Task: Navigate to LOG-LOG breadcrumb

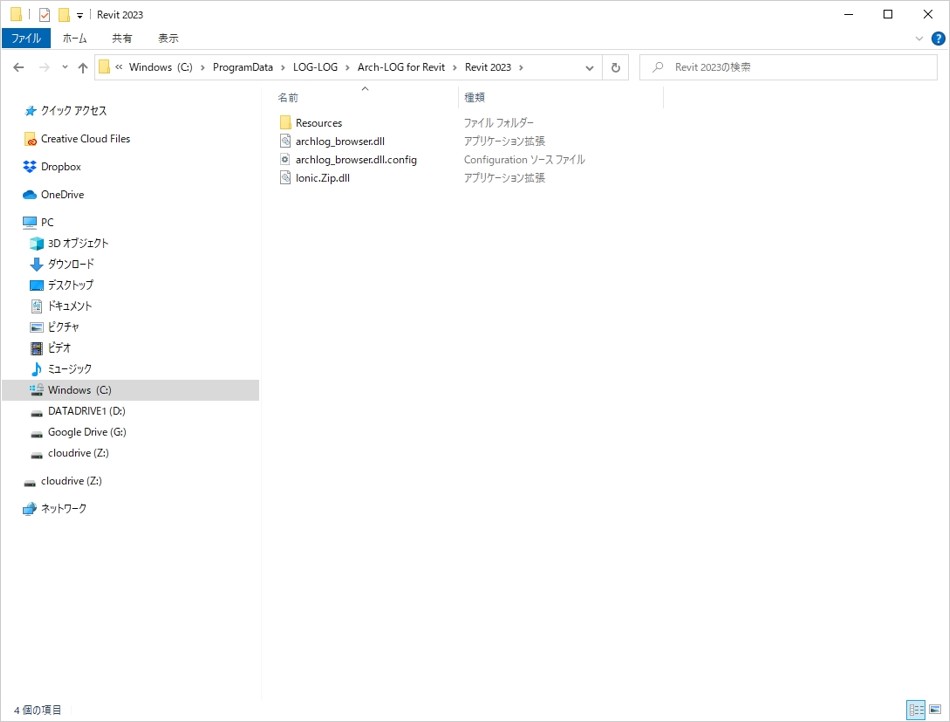Action: coord(315,67)
